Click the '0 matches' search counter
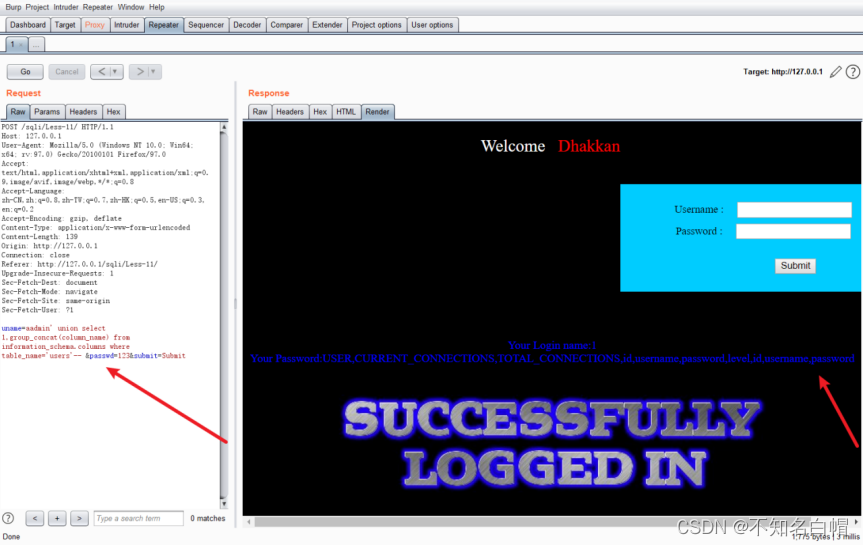Screen dimensions: 863x546 [x=207, y=518]
